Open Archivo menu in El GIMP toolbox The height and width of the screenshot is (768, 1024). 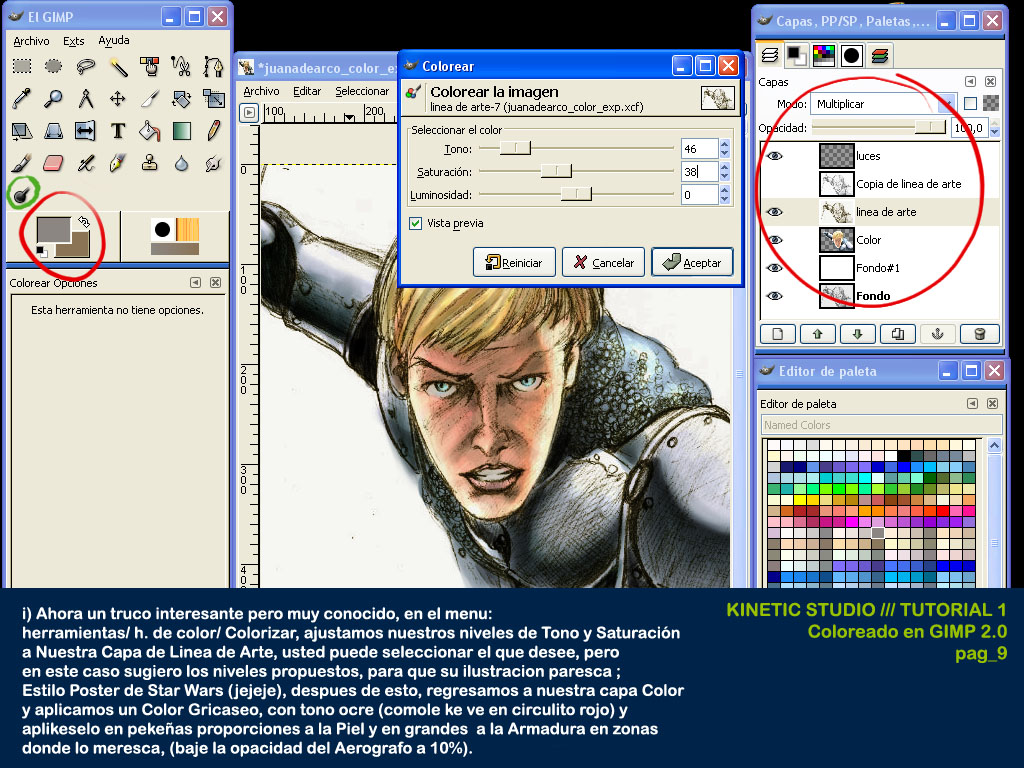tap(31, 41)
